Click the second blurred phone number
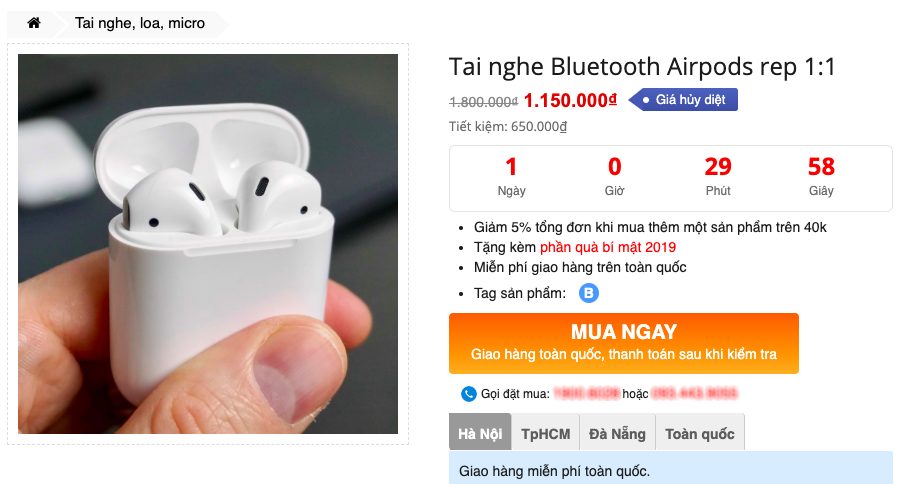The image size is (899, 484). (x=694, y=393)
